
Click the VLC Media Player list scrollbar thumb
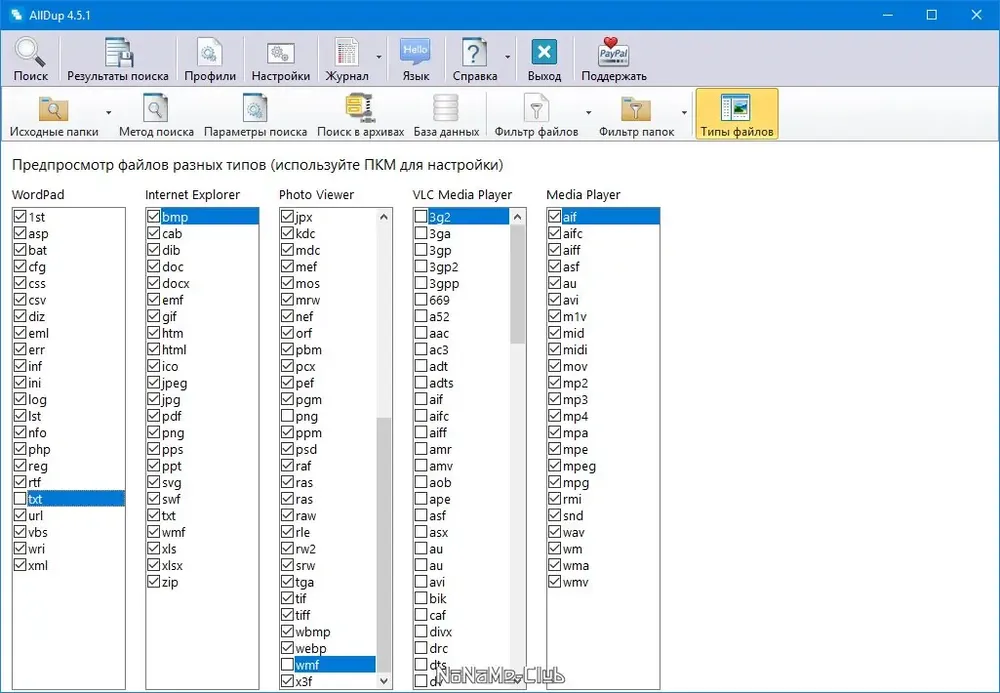(x=518, y=284)
